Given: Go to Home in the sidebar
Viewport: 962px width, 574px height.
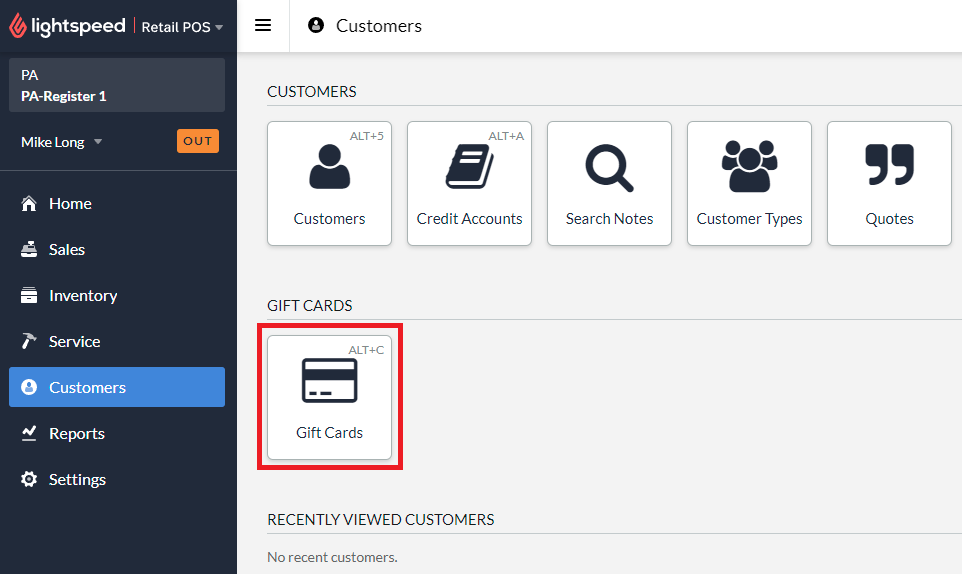Looking at the screenshot, I should (x=70, y=203).
